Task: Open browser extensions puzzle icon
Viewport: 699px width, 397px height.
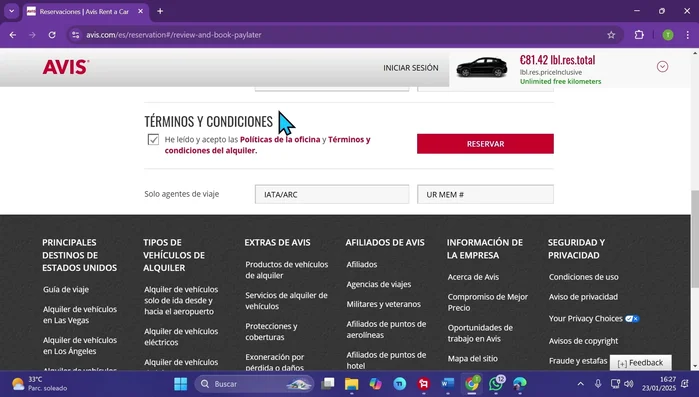Action: point(639,35)
